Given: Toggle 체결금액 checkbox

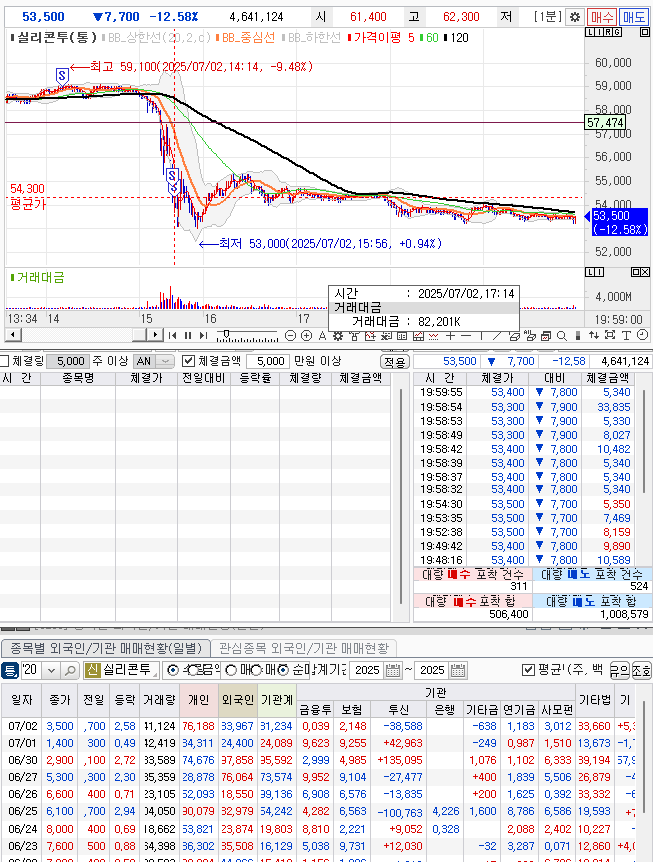Looking at the screenshot, I should 189,361.
